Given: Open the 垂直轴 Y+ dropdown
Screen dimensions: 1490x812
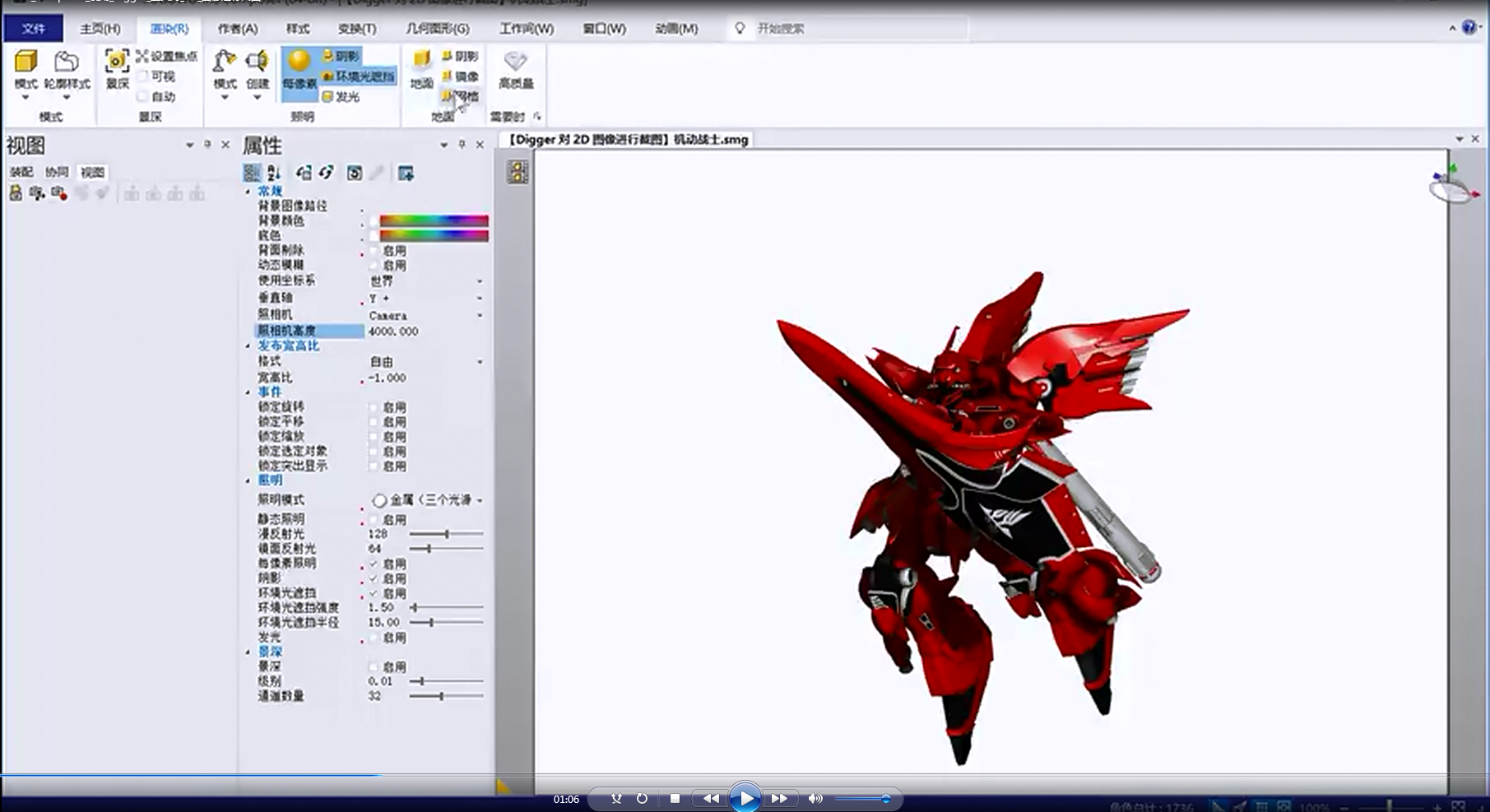Looking at the screenshot, I should coord(480,298).
